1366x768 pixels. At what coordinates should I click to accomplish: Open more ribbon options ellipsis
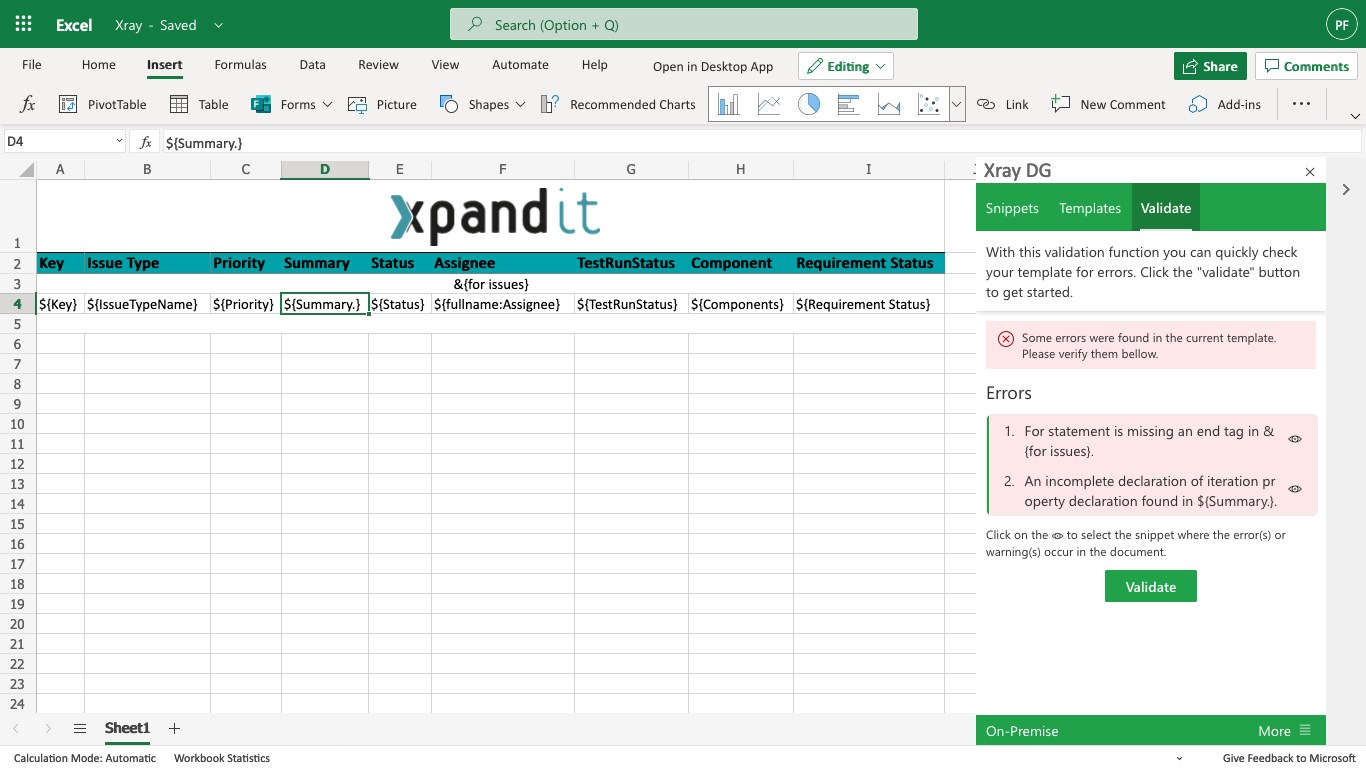(x=1301, y=104)
